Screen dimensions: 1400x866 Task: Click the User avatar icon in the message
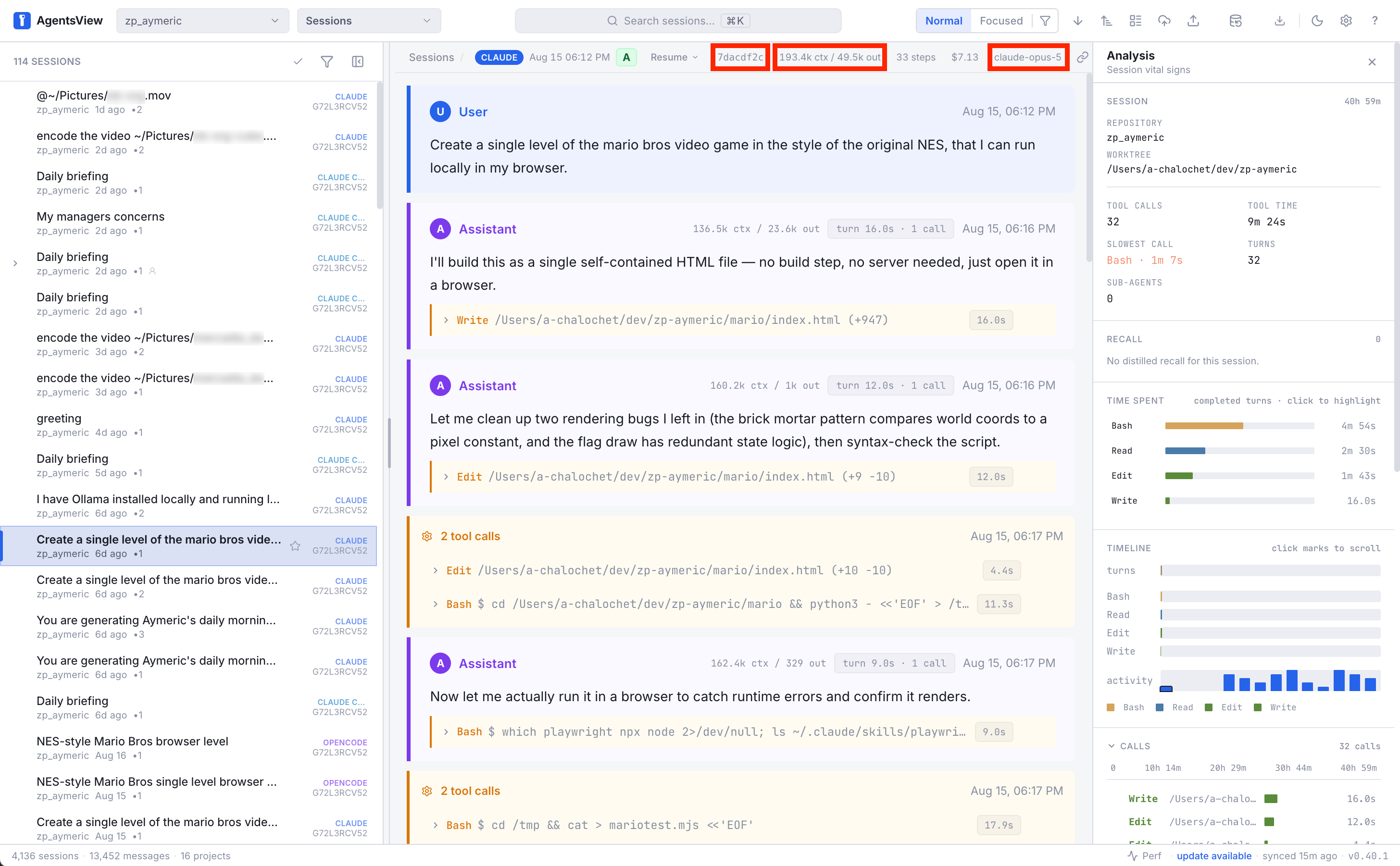click(440, 111)
